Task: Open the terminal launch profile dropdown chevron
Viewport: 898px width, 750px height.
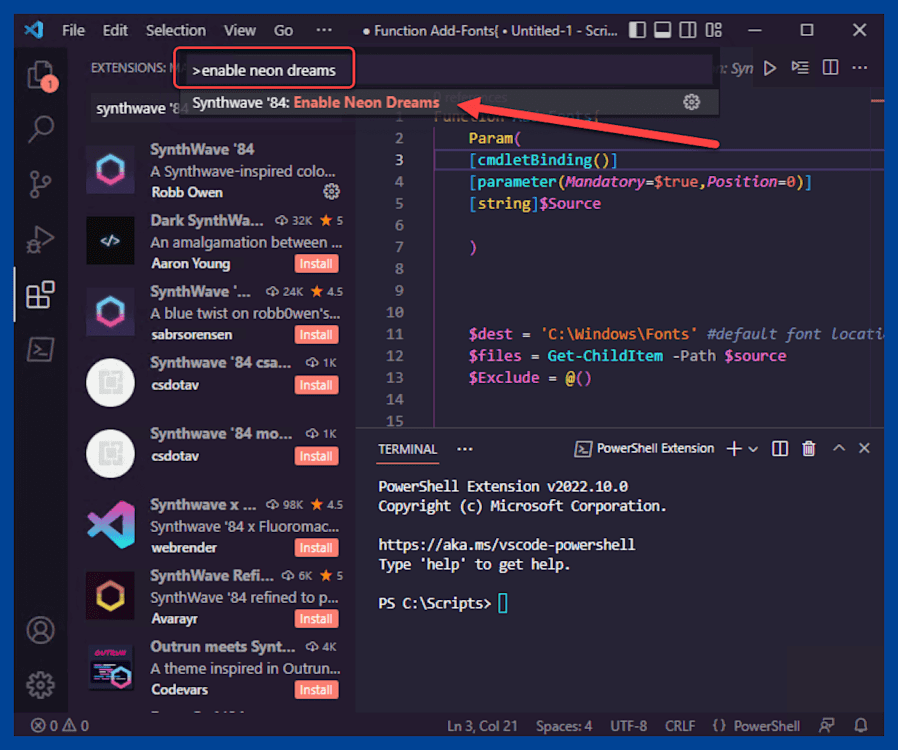Action: [753, 449]
